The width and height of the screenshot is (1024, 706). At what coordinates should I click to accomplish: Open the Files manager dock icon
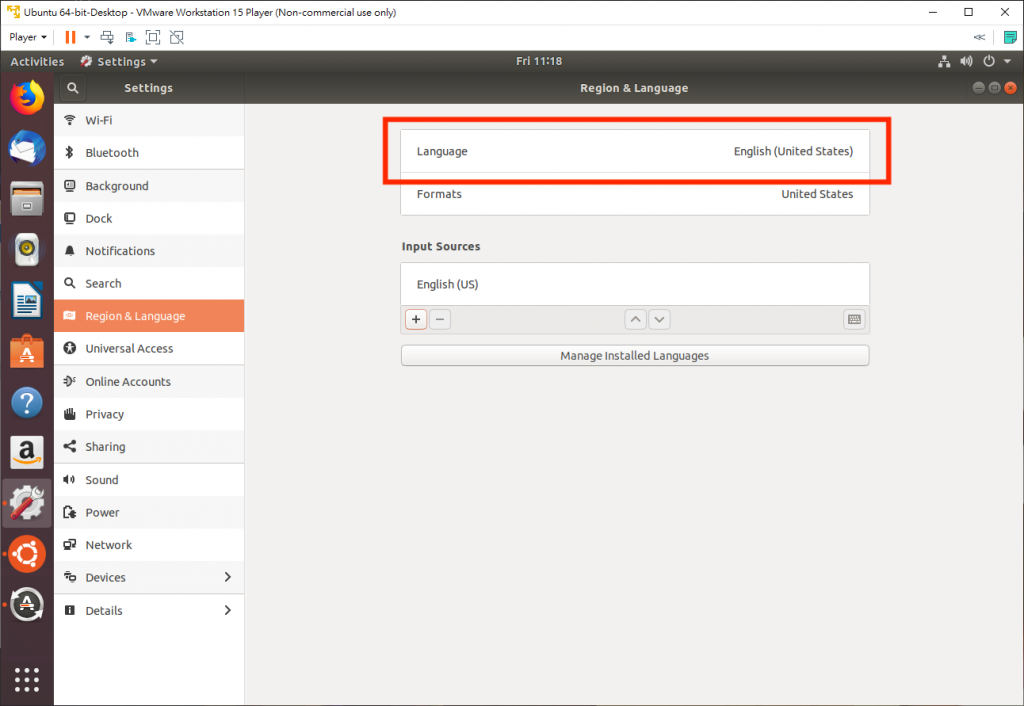click(x=27, y=199)
